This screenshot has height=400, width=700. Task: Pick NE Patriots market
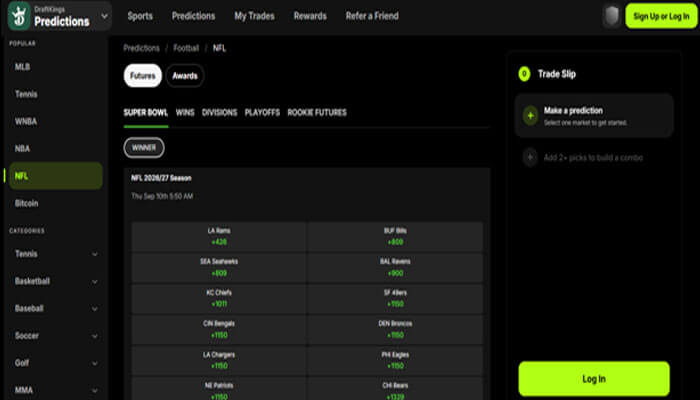tap(219, 389)
